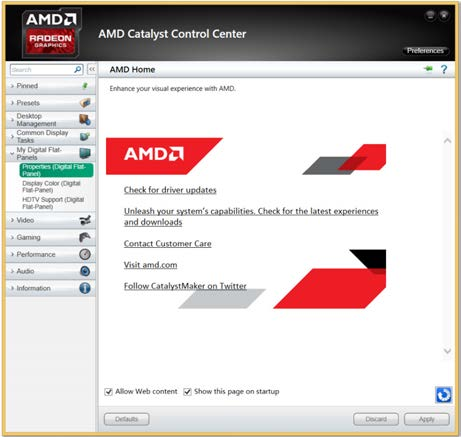The image size is (461, 437).
Task: Click the Apply button
Action: (x=427, y=419)
